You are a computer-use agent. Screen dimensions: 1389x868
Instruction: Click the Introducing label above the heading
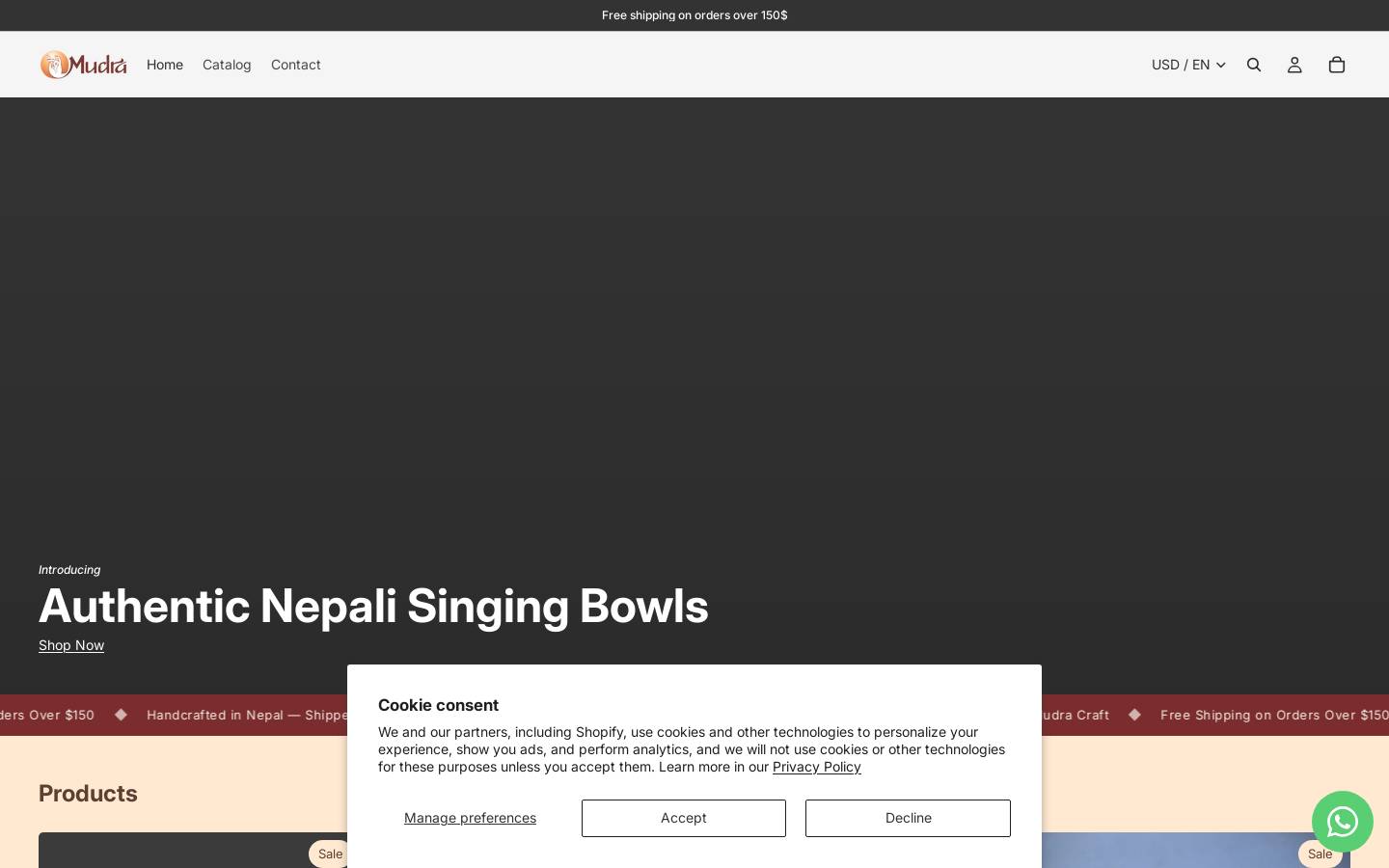click(69, 570)
